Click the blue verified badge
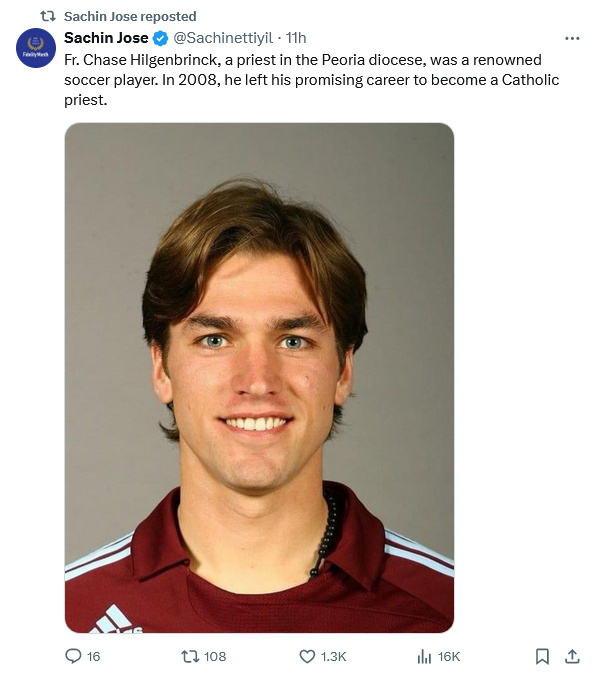Screen dimensions: 598x678 click(161, 38)
